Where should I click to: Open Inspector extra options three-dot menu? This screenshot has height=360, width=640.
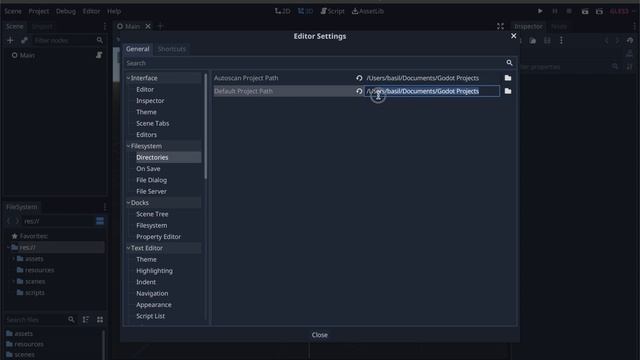pyautogui.click(x=561, y=40)
